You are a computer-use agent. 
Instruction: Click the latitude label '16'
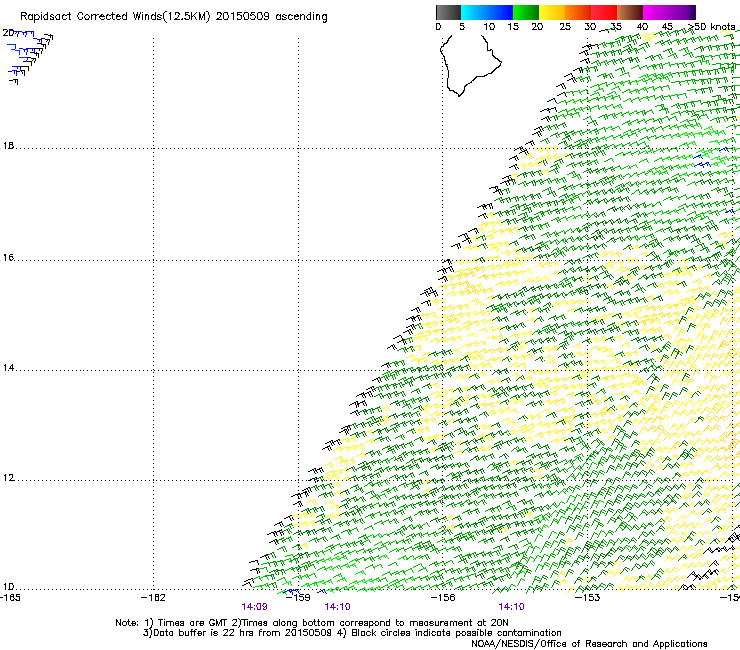click(8, 257)
